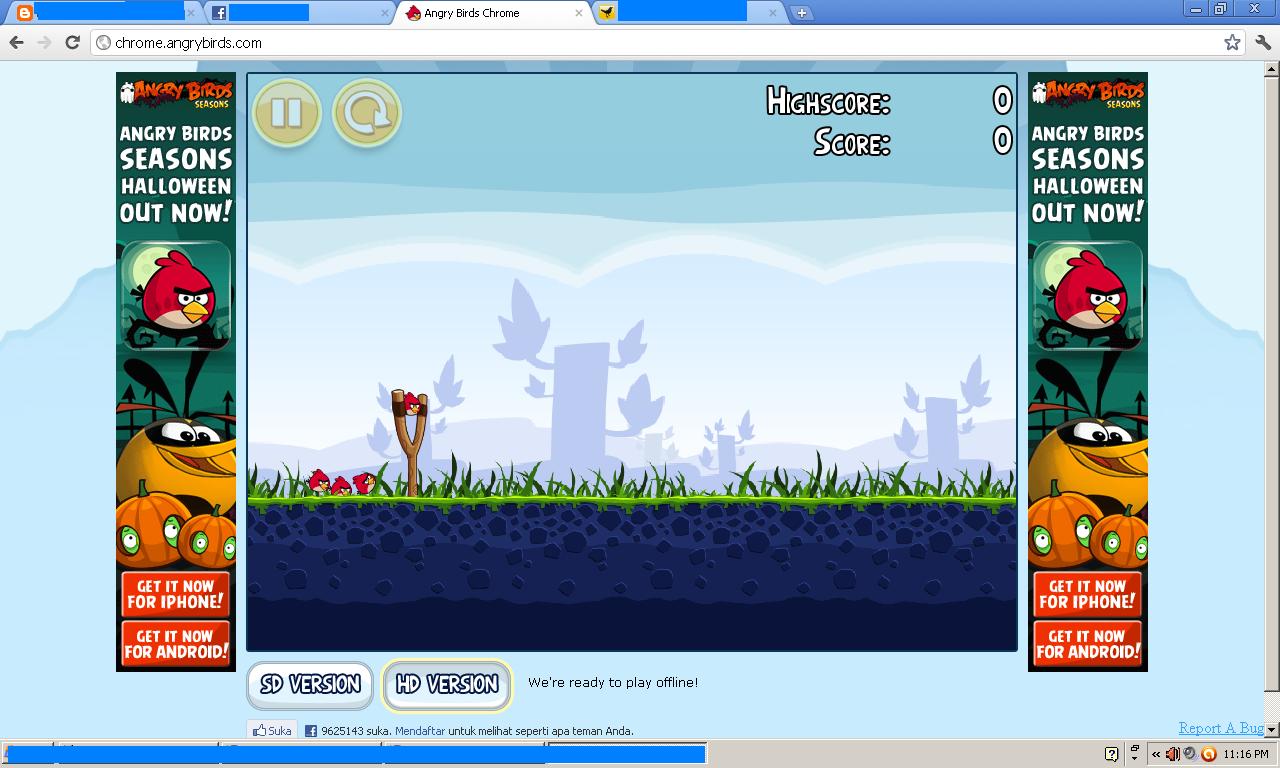1280x768 pixels.
Task: Pause the Angry Birds game
Action: 287,113
